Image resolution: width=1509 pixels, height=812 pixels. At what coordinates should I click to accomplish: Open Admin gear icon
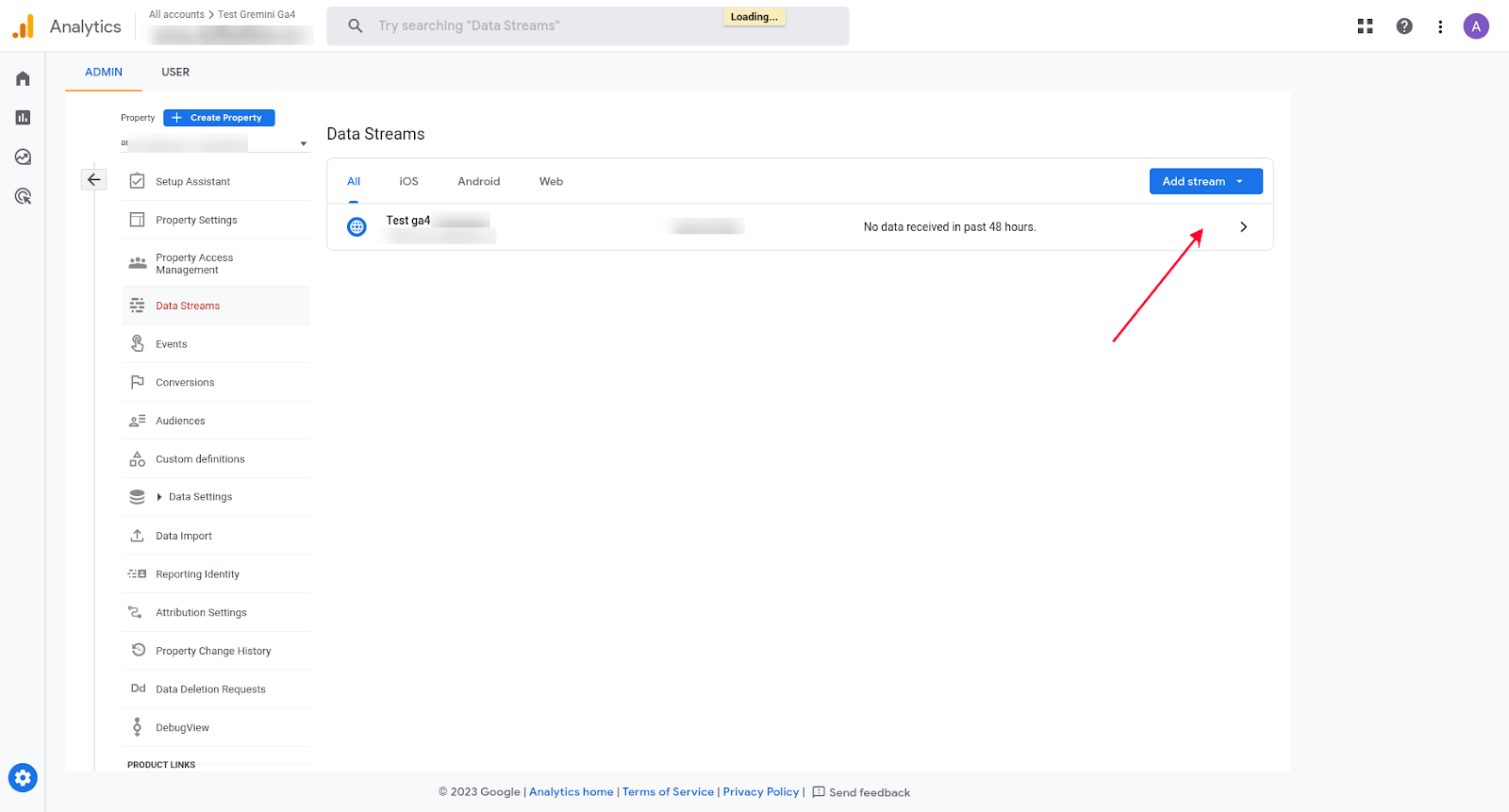23,778
